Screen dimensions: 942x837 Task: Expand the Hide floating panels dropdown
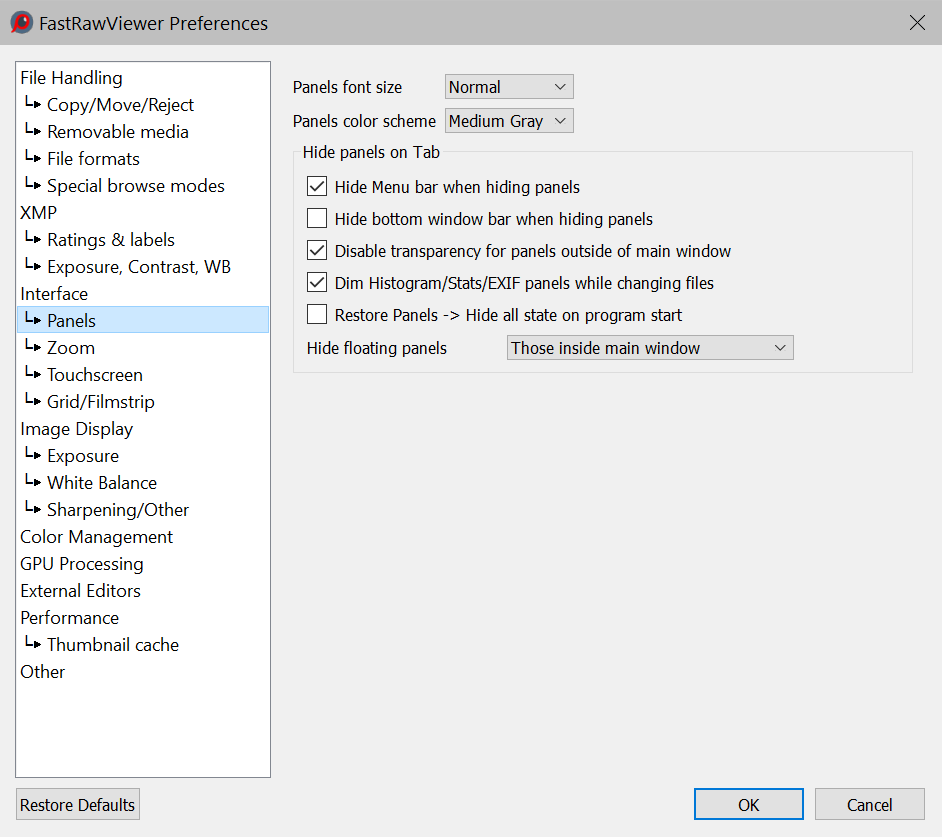649,348
